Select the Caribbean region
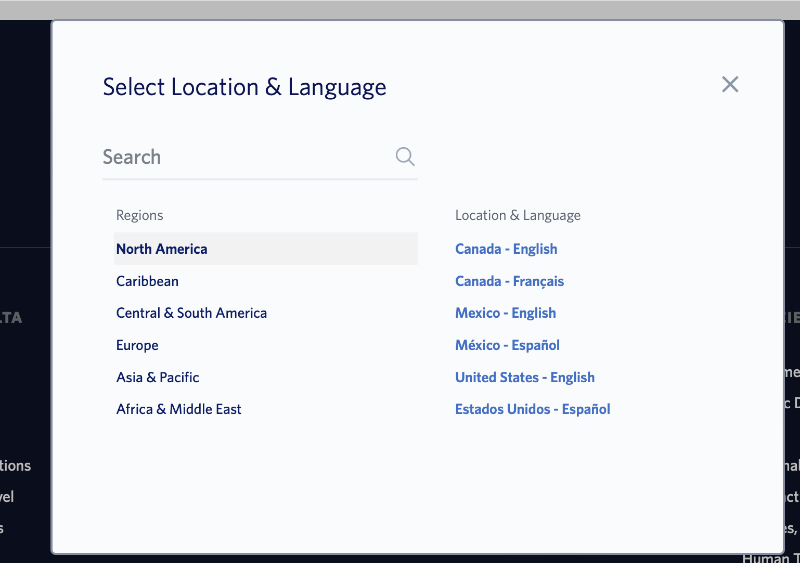Viewport: 800px width, 563px height. tap(147, 281)
